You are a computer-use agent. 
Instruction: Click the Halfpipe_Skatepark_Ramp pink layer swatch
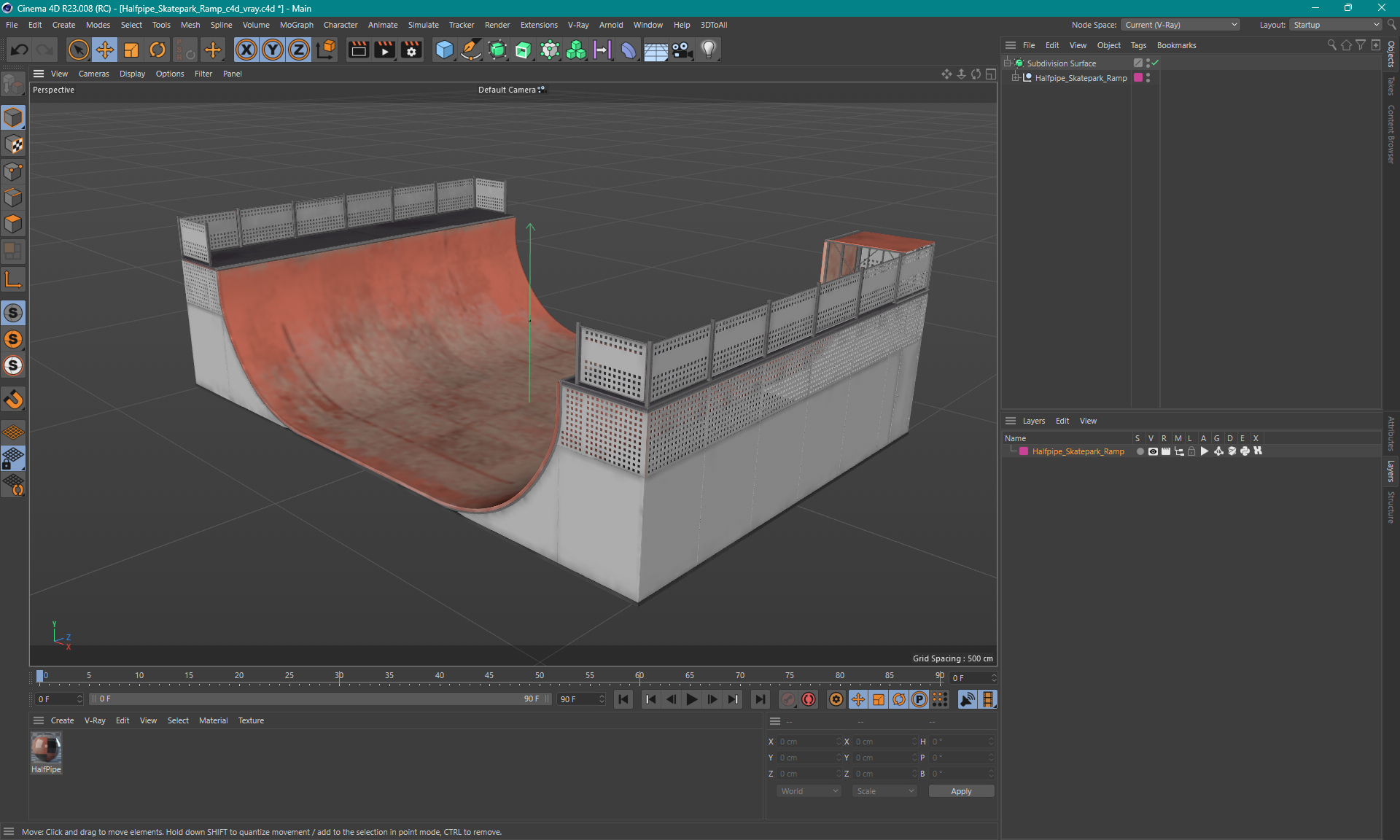click(1138, 77)
